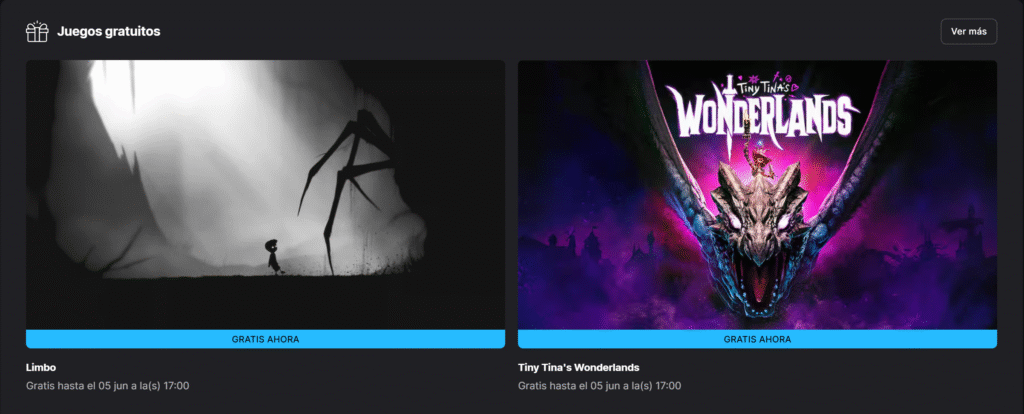Image resolution: width=1024 pixels, height=414 pixels.
Task: Click the character standing atop the dragon
Action: (758, 160)
